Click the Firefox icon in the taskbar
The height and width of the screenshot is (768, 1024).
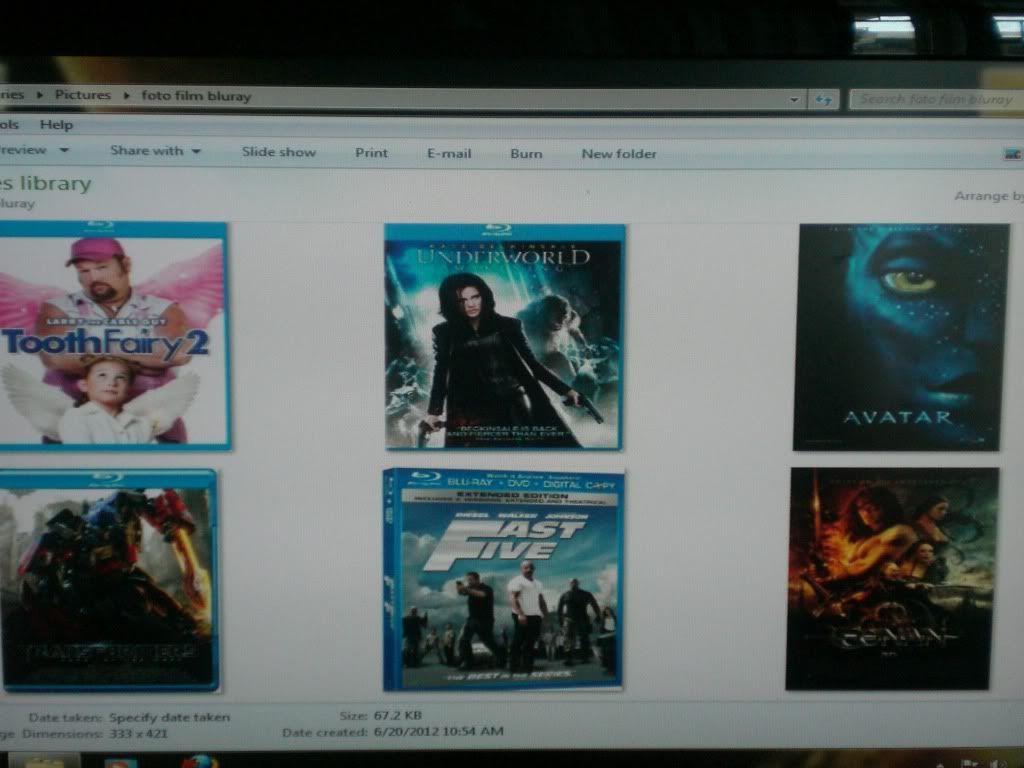(199, 761)
